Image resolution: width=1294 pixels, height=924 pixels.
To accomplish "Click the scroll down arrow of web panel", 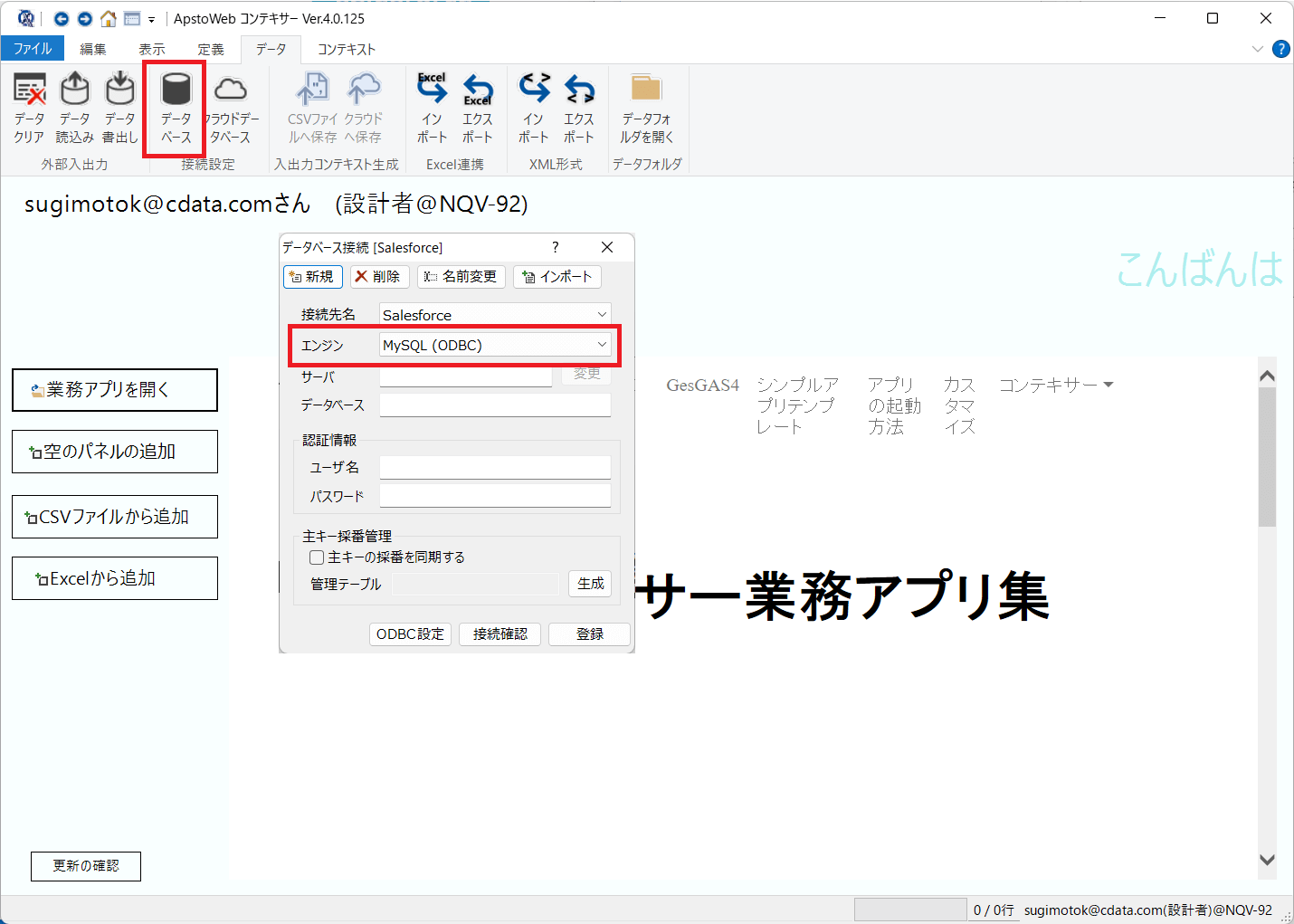I will 1267,860.
